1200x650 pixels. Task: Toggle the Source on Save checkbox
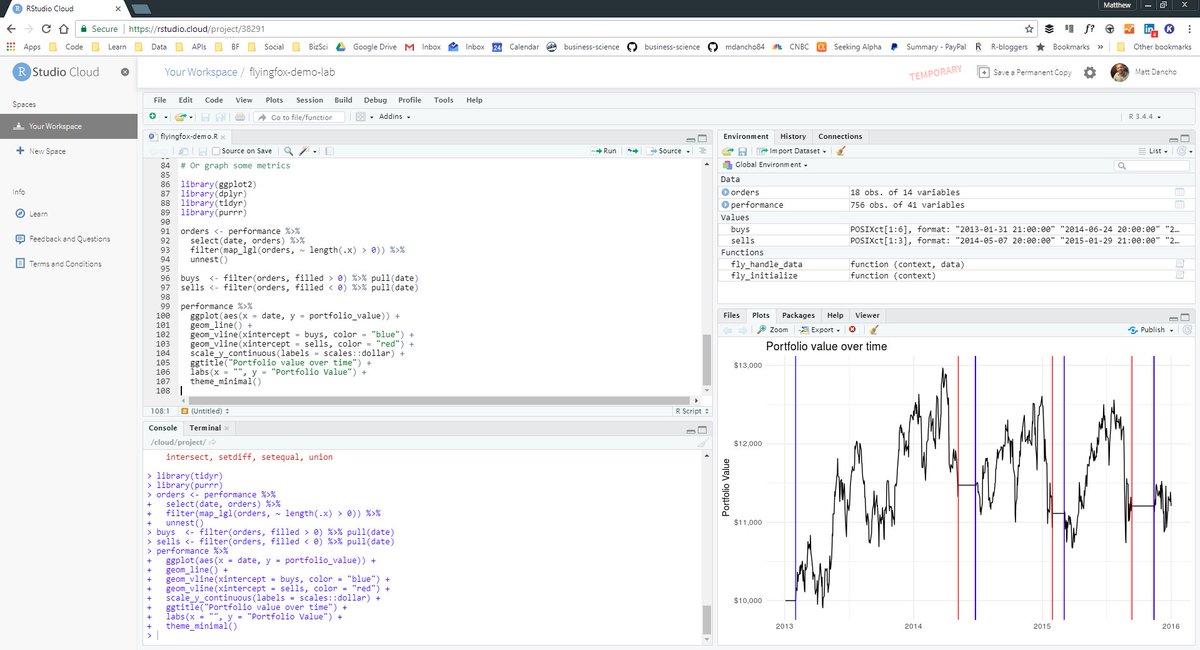click(217, 151)
